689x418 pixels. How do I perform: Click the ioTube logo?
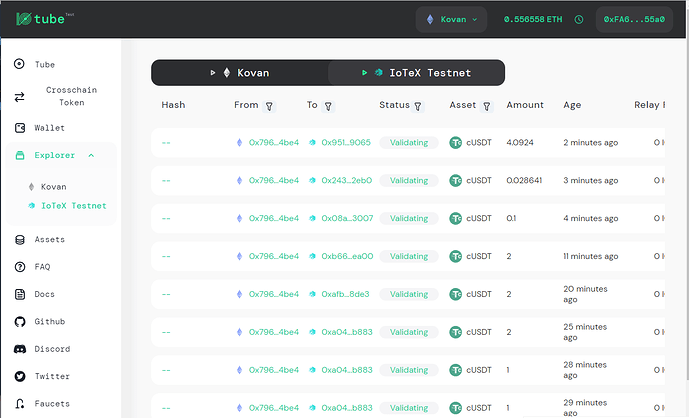pos(45,18)
